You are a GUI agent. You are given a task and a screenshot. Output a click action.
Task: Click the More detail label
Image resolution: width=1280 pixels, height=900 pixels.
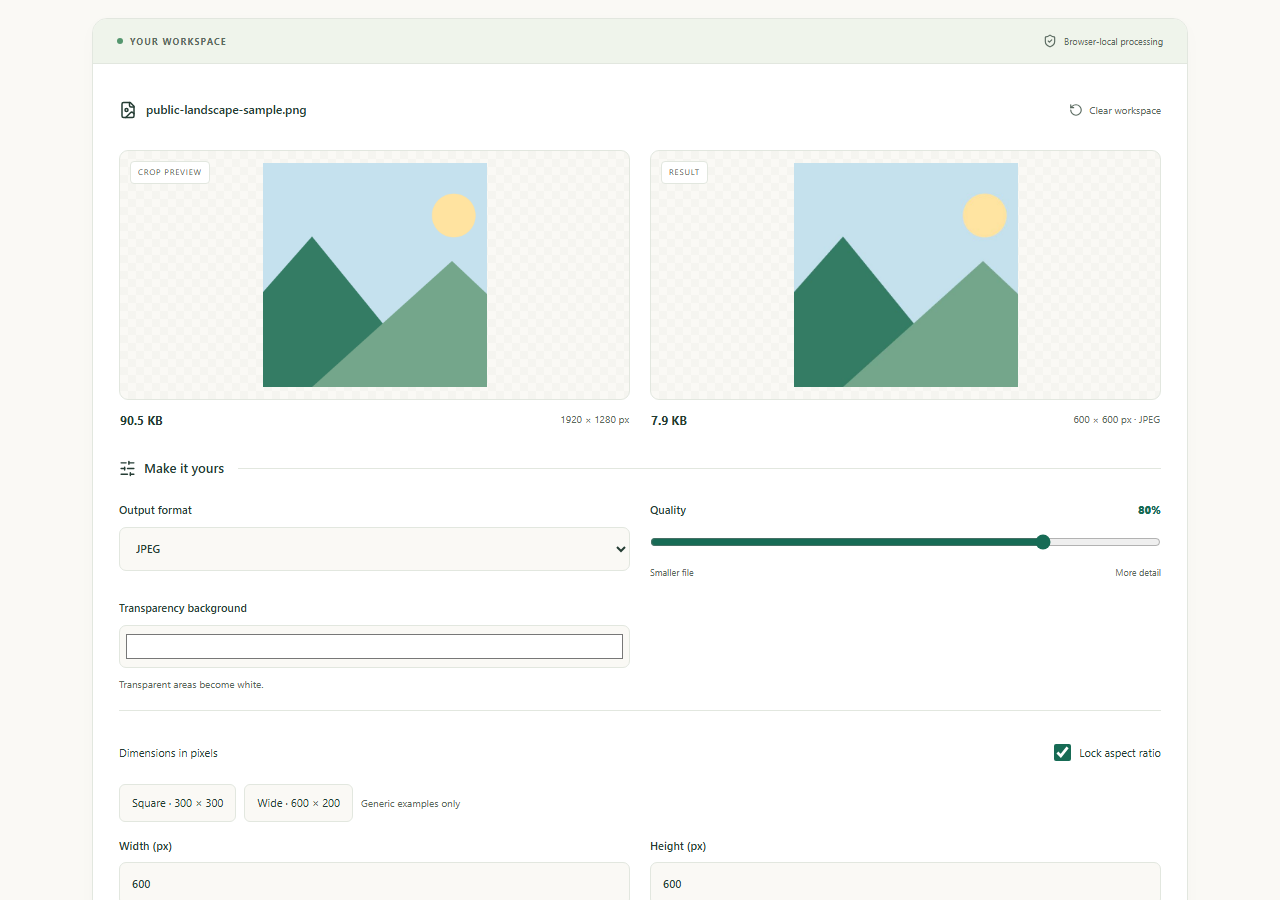point(1138,573)
